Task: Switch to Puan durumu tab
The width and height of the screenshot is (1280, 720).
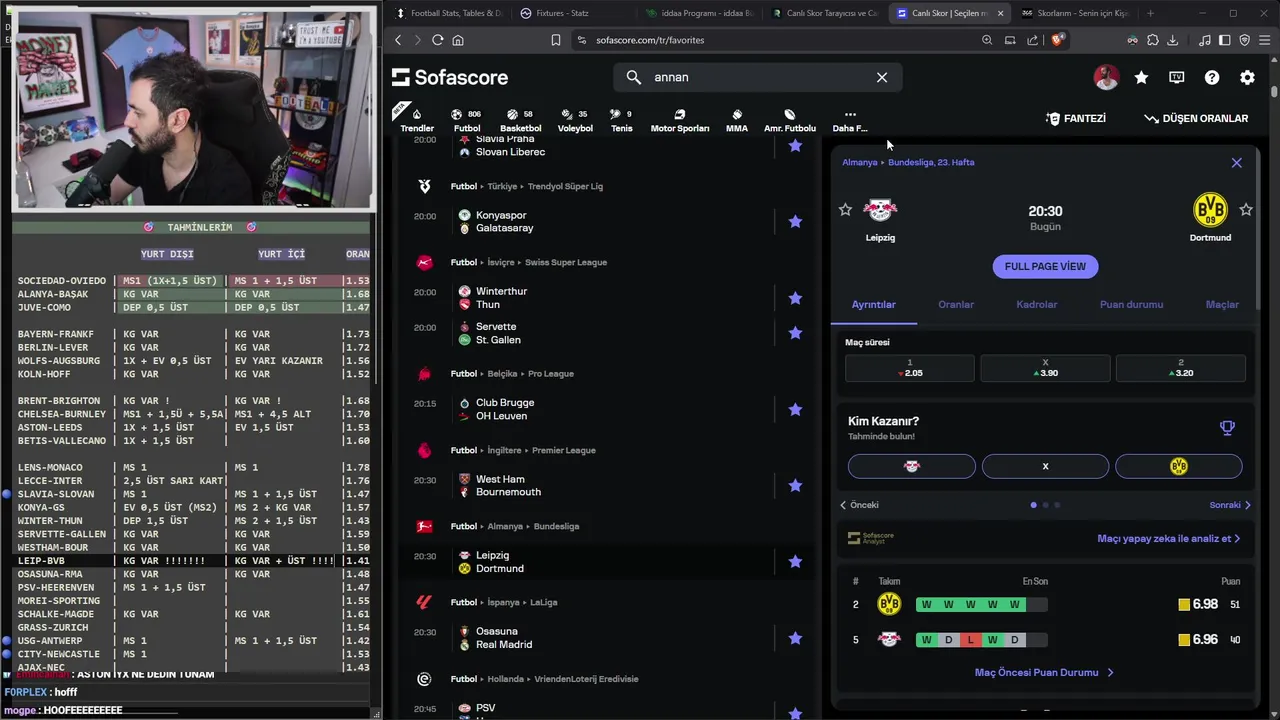Action: coord(1131,304)
